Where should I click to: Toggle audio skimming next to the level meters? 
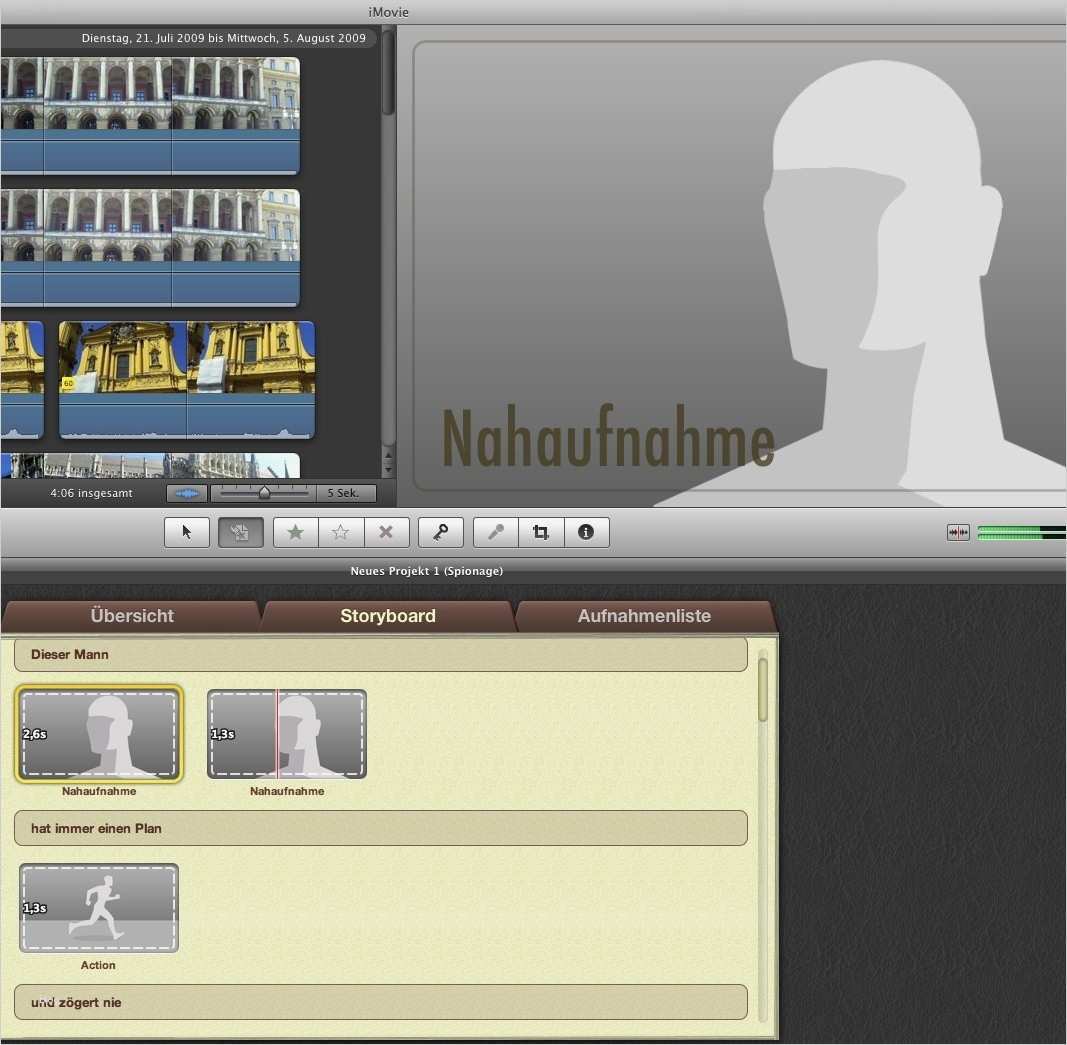[957, 532]
